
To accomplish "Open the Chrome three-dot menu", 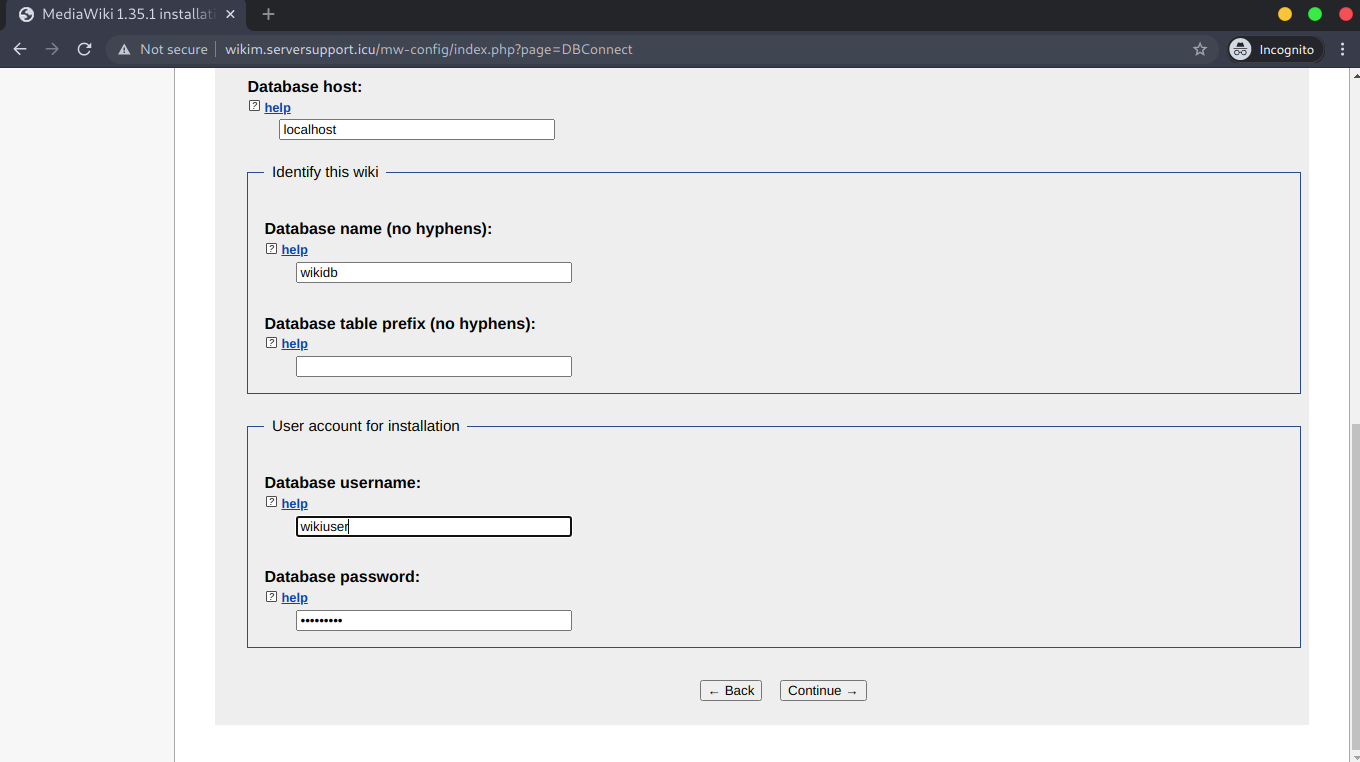I will click(1342, 49).
